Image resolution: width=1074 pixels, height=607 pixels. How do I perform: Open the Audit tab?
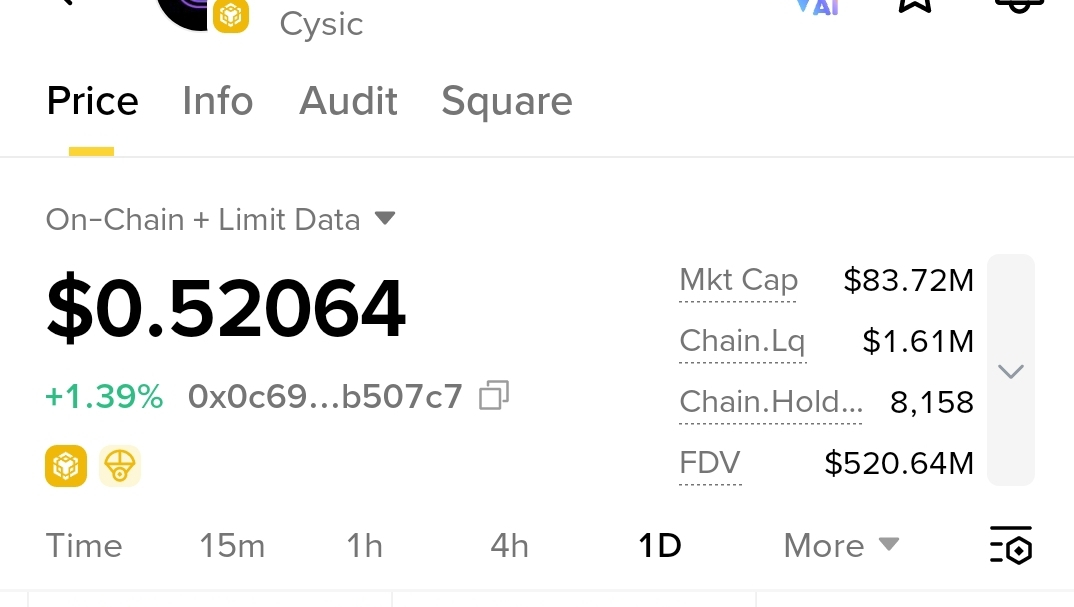pos(348,102)
